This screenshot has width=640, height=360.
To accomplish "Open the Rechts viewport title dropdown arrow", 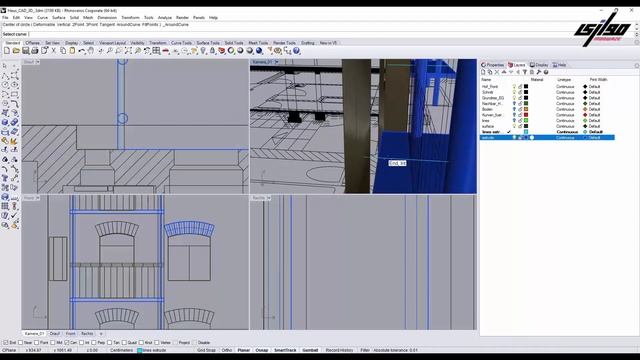I will coord(269,198).
